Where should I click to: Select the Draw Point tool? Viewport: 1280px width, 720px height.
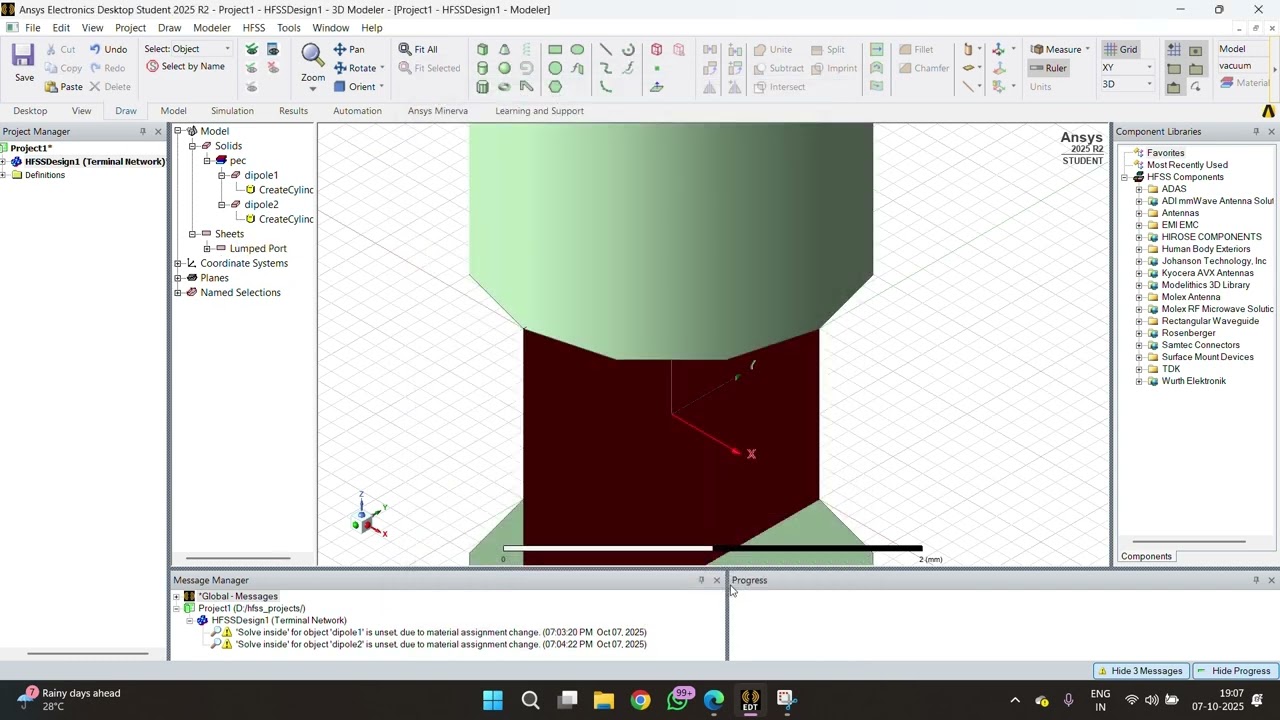point(657,68)
